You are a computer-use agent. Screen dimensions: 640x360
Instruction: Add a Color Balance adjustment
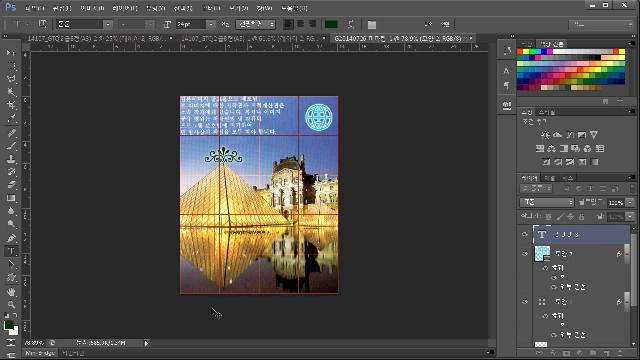(x=551, y=149)
